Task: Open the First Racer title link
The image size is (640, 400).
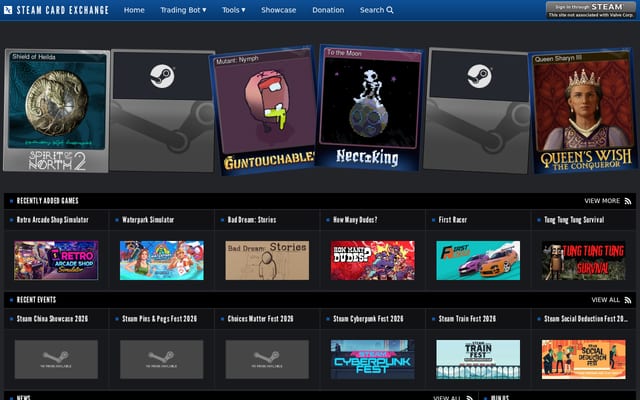Action: (452, 220)
